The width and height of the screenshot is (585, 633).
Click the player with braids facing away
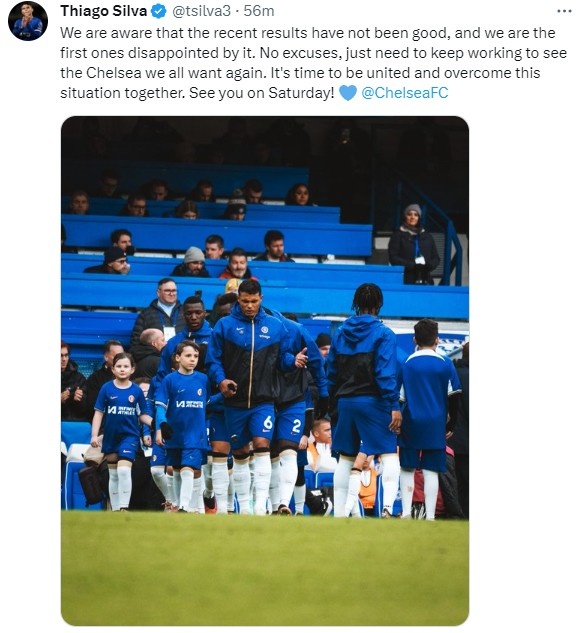click(x=365, y=400)
